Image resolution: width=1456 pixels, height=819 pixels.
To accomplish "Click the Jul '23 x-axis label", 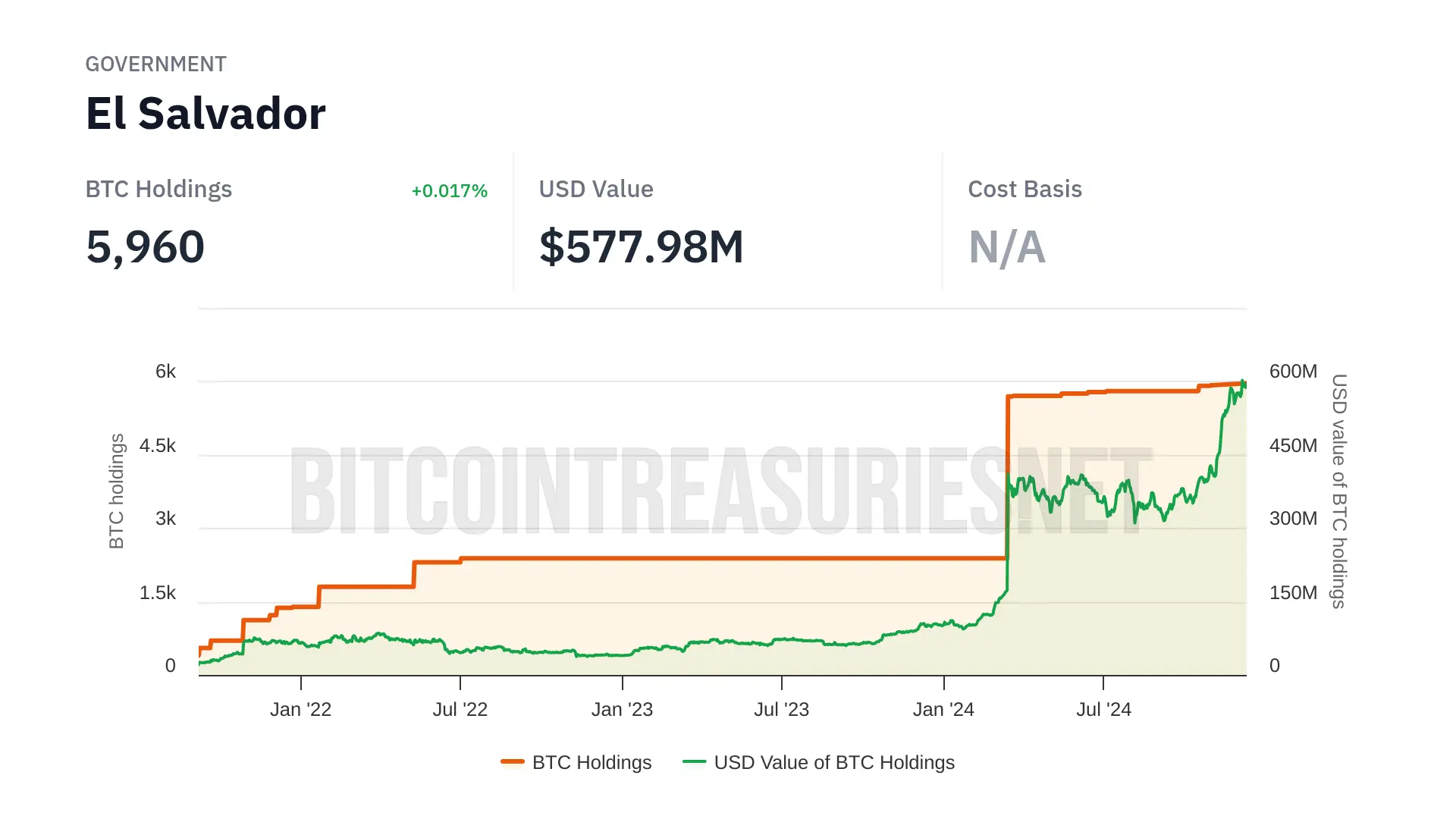I will (x=781, y=709).
